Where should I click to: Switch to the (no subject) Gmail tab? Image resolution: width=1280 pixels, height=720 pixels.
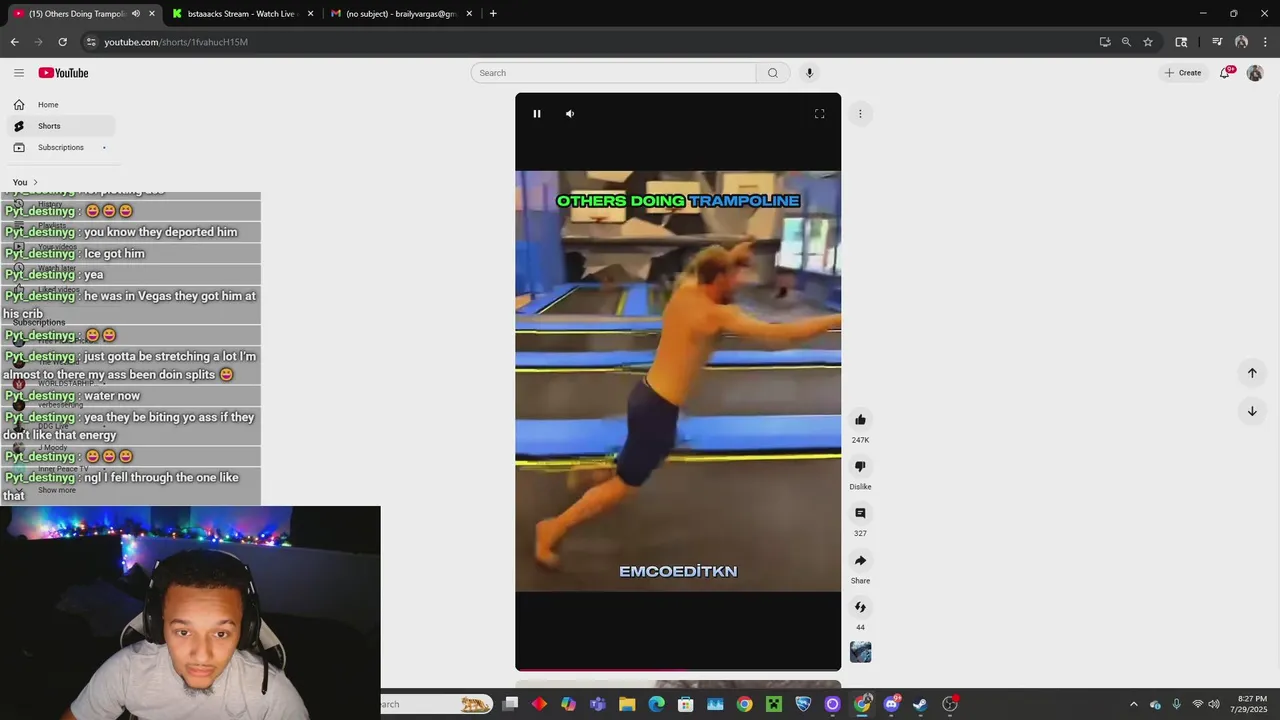coord(400,14)
